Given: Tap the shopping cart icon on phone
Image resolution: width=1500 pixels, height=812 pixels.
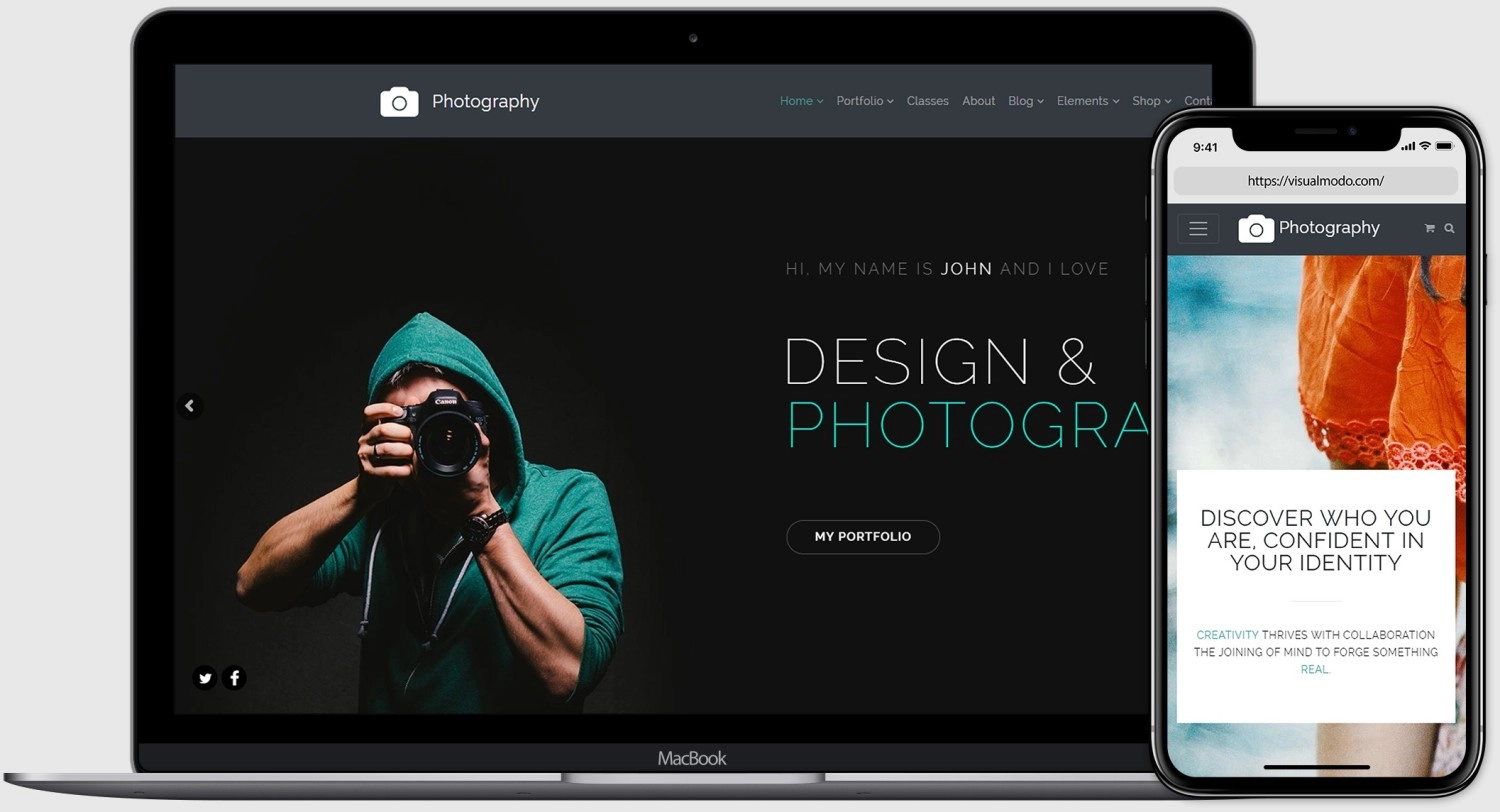Looking at the screenshot, I should (x=1429, y=228).
